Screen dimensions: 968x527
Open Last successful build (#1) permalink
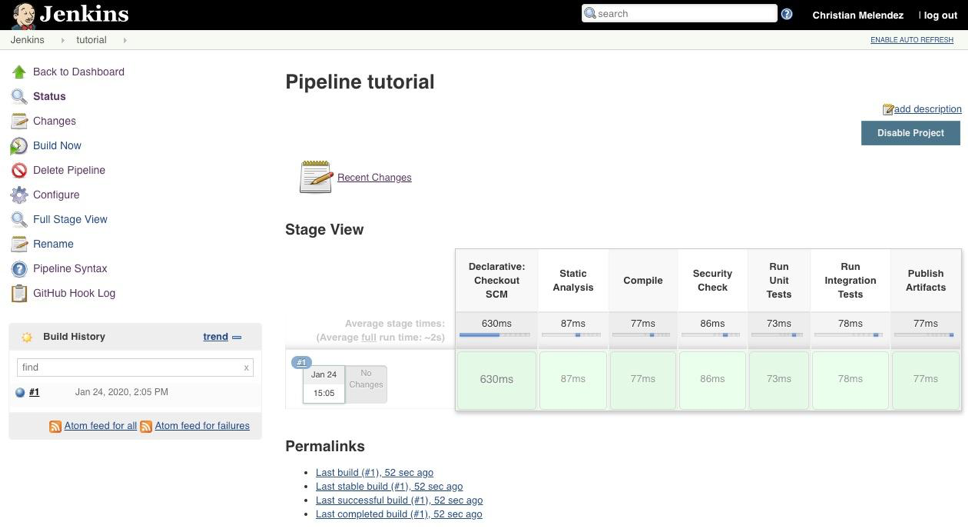tap(399, 500)
